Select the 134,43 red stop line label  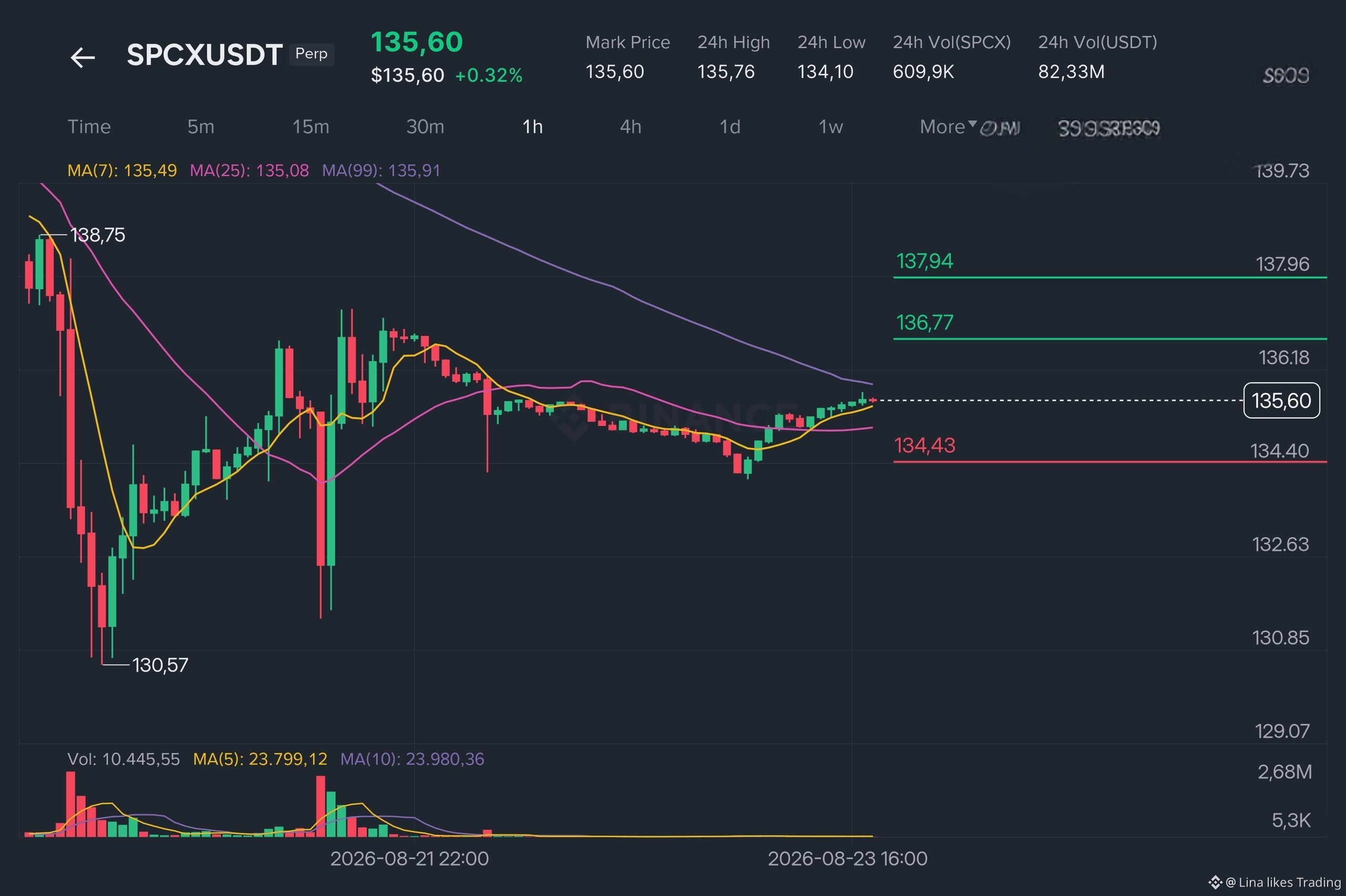click(924, 446)
